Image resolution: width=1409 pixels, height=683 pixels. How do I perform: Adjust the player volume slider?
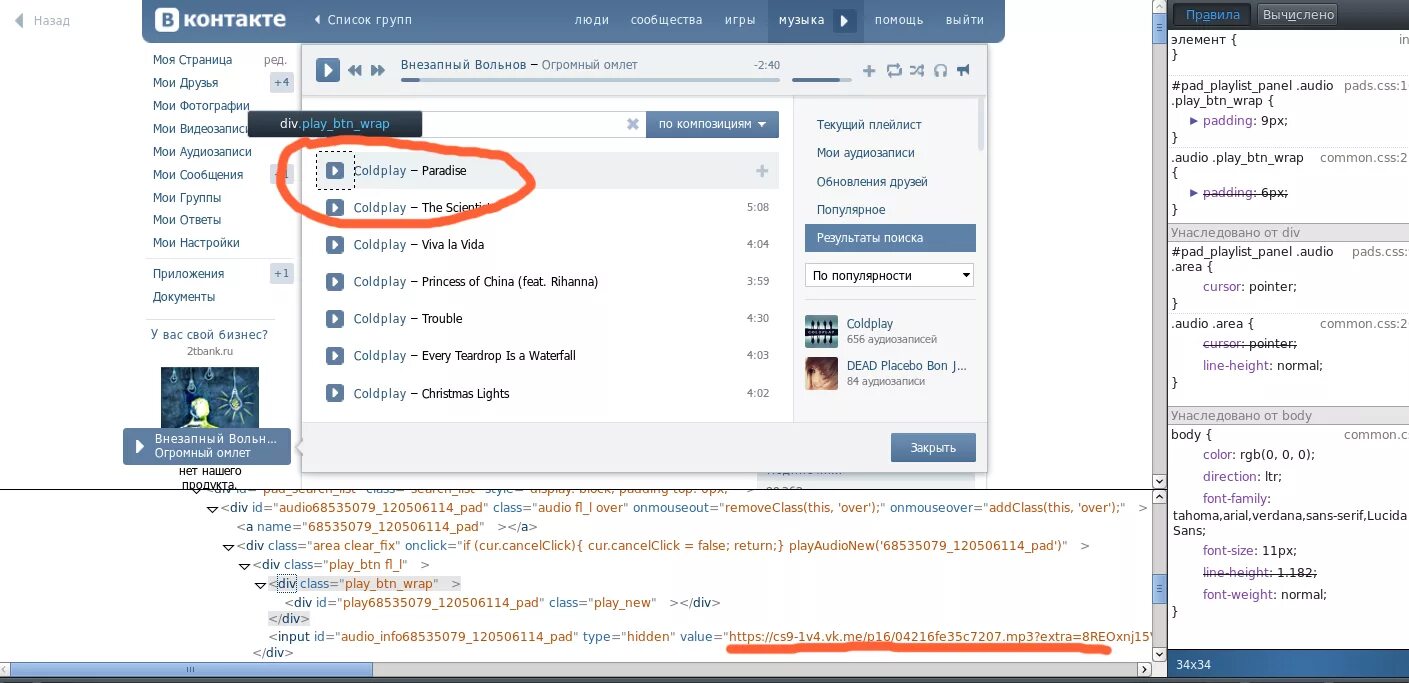pos(820,80)
